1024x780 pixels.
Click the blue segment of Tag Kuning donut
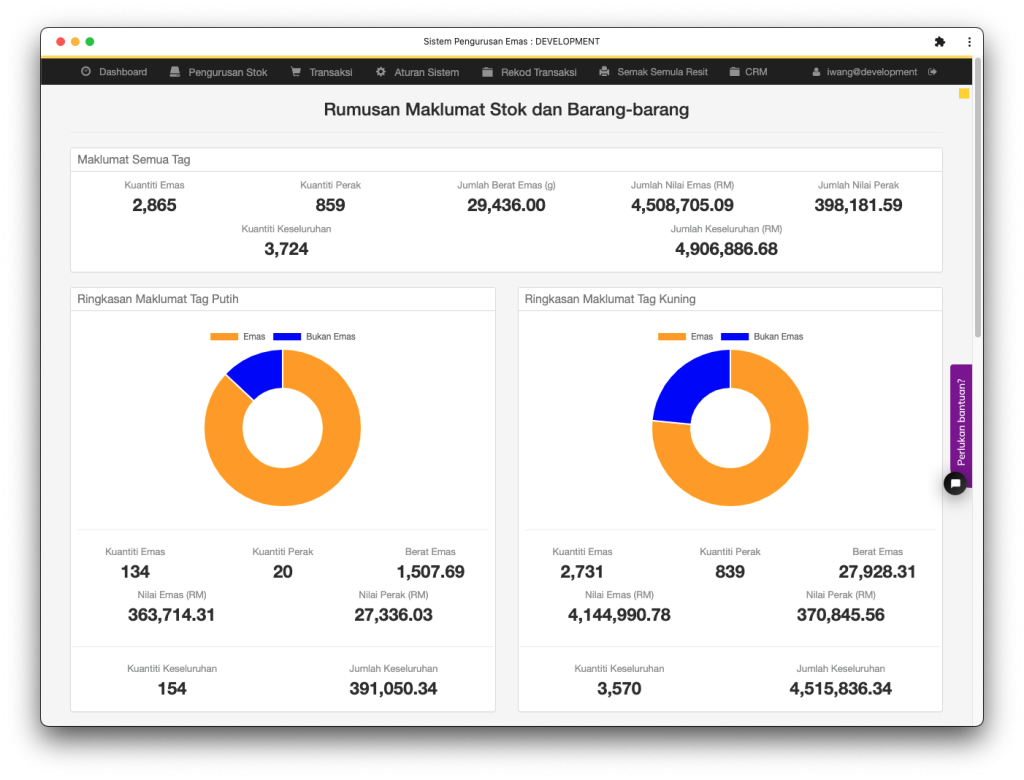point(688,388)
